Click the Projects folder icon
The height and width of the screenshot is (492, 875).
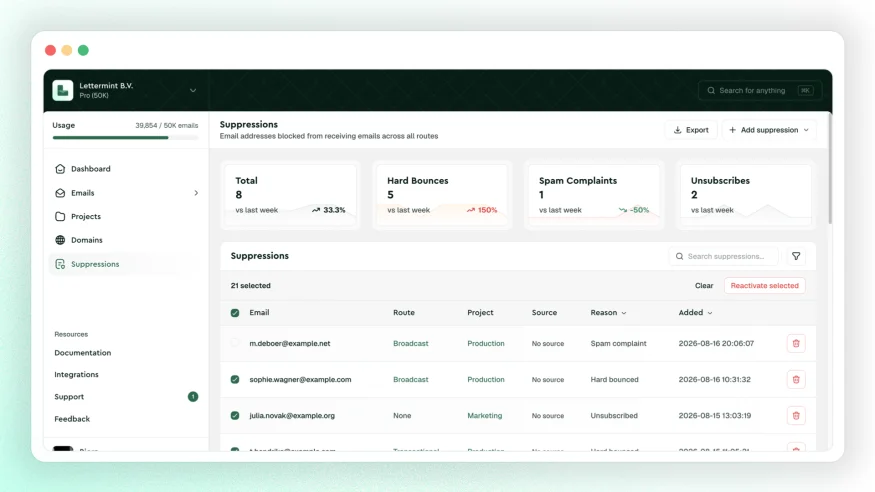(60, 216)
